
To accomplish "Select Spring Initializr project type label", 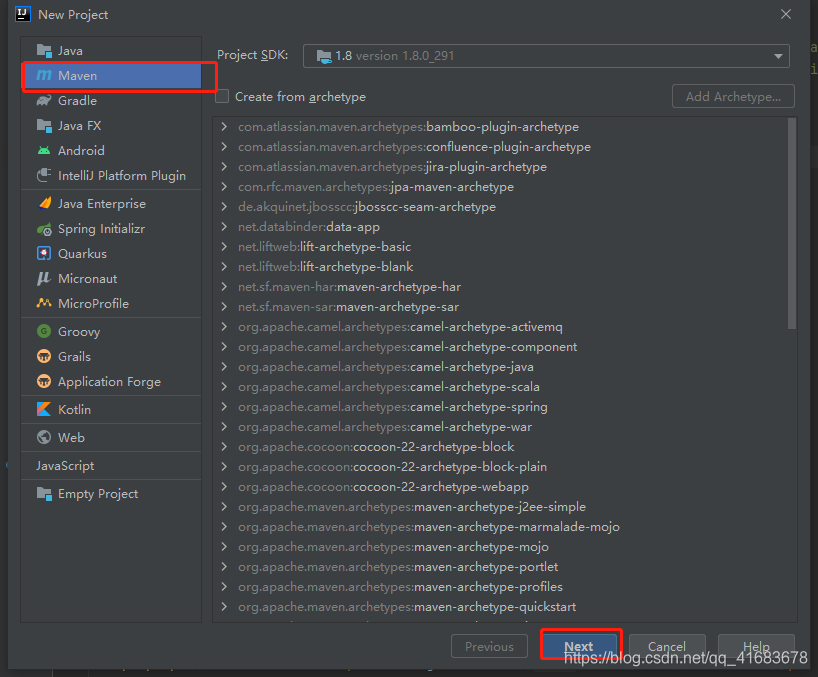I will click(x=102, y=229).
